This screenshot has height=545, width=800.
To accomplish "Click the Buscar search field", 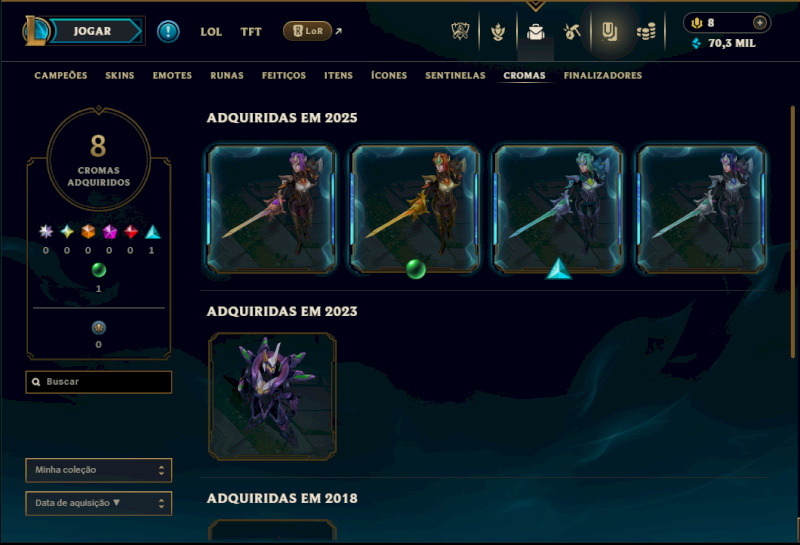I will pos(98,382).
